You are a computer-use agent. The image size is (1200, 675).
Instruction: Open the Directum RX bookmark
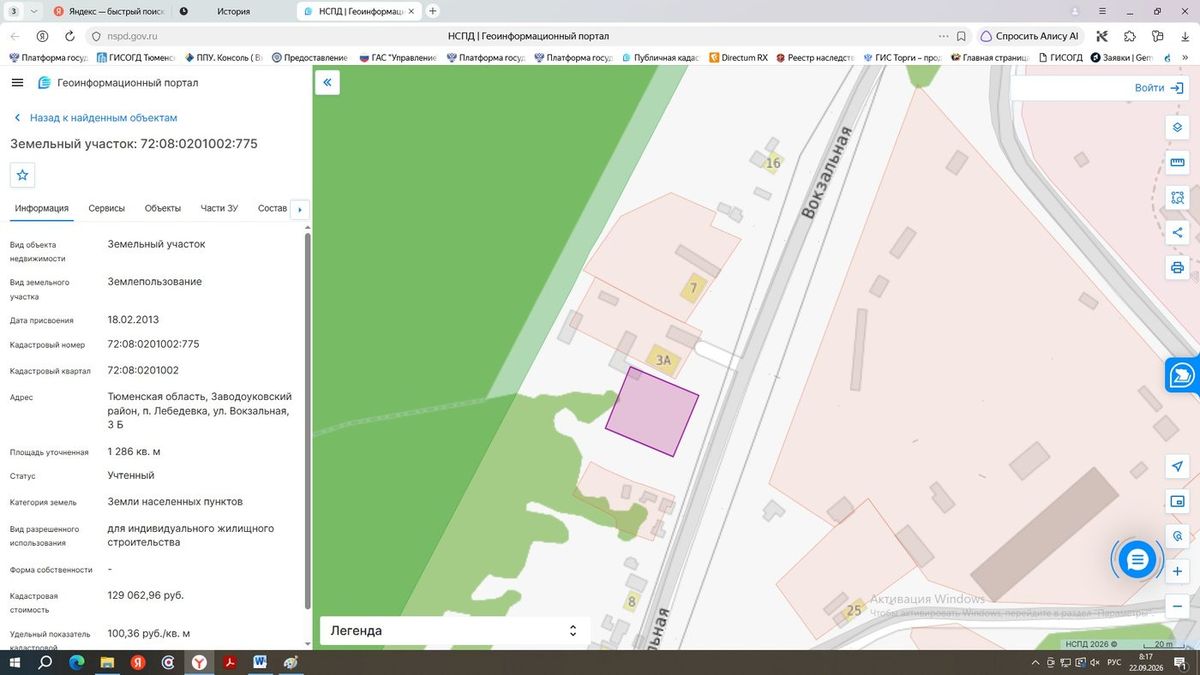[x=738, y=58]
